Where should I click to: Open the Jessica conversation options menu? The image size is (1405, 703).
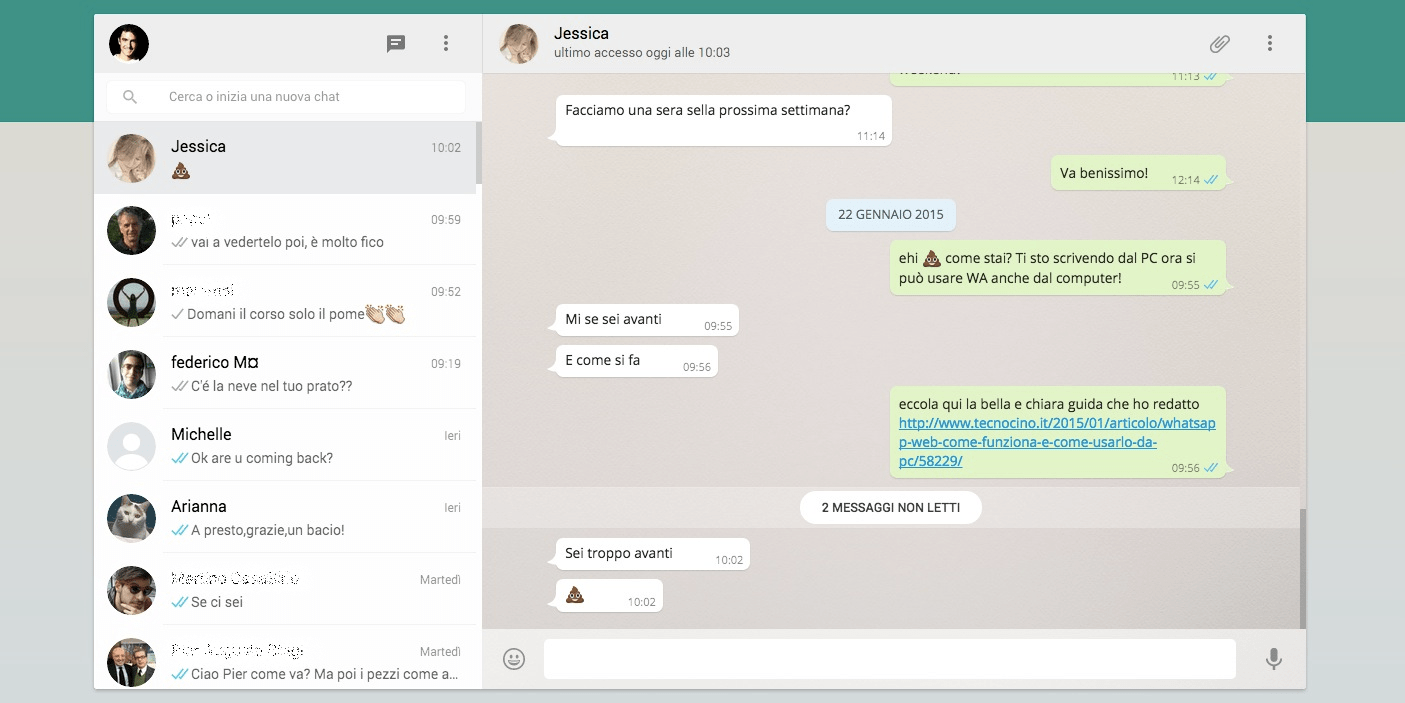point(1269,43)
